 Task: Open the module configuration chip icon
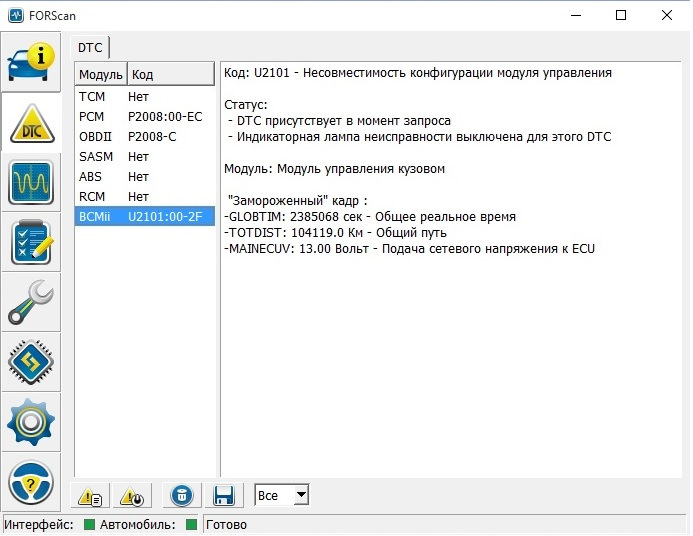[31, 362]
